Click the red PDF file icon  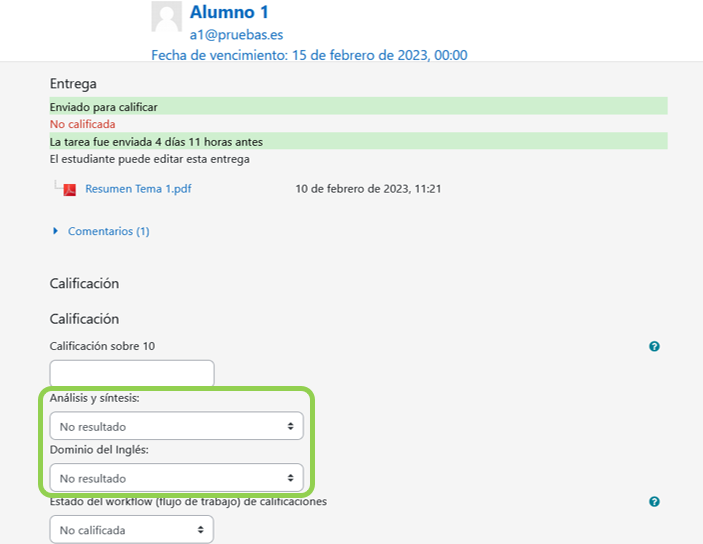[69, 190]
